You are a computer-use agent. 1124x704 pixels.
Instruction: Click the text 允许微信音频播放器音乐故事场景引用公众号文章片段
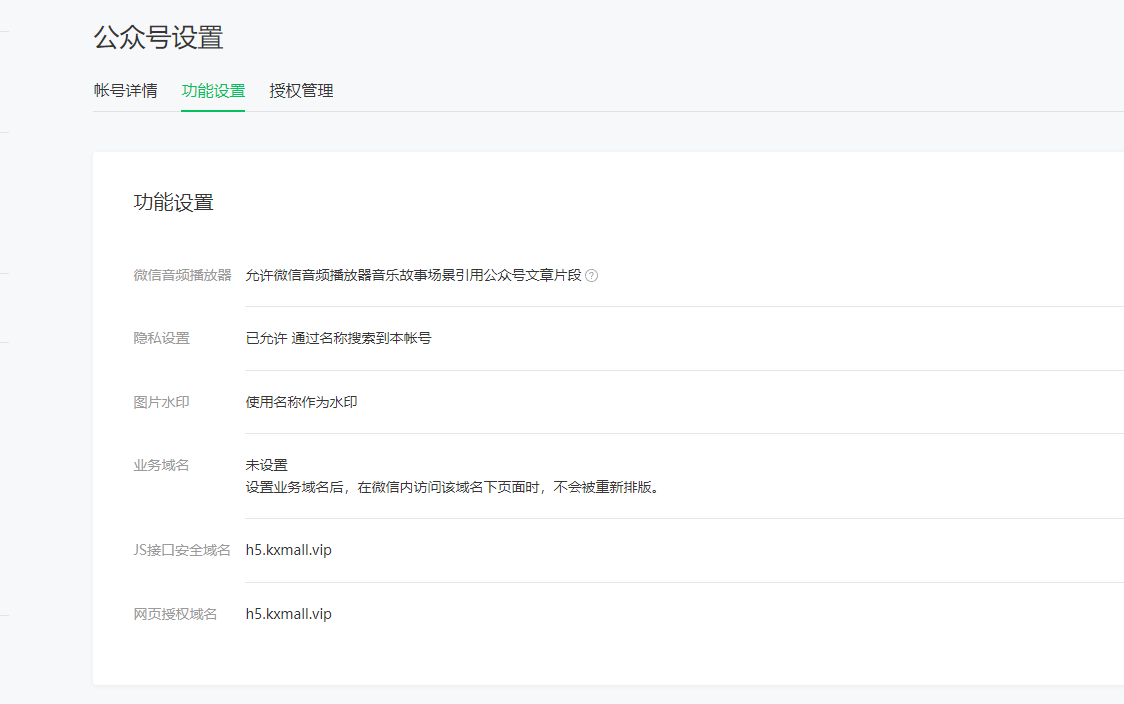413,275
